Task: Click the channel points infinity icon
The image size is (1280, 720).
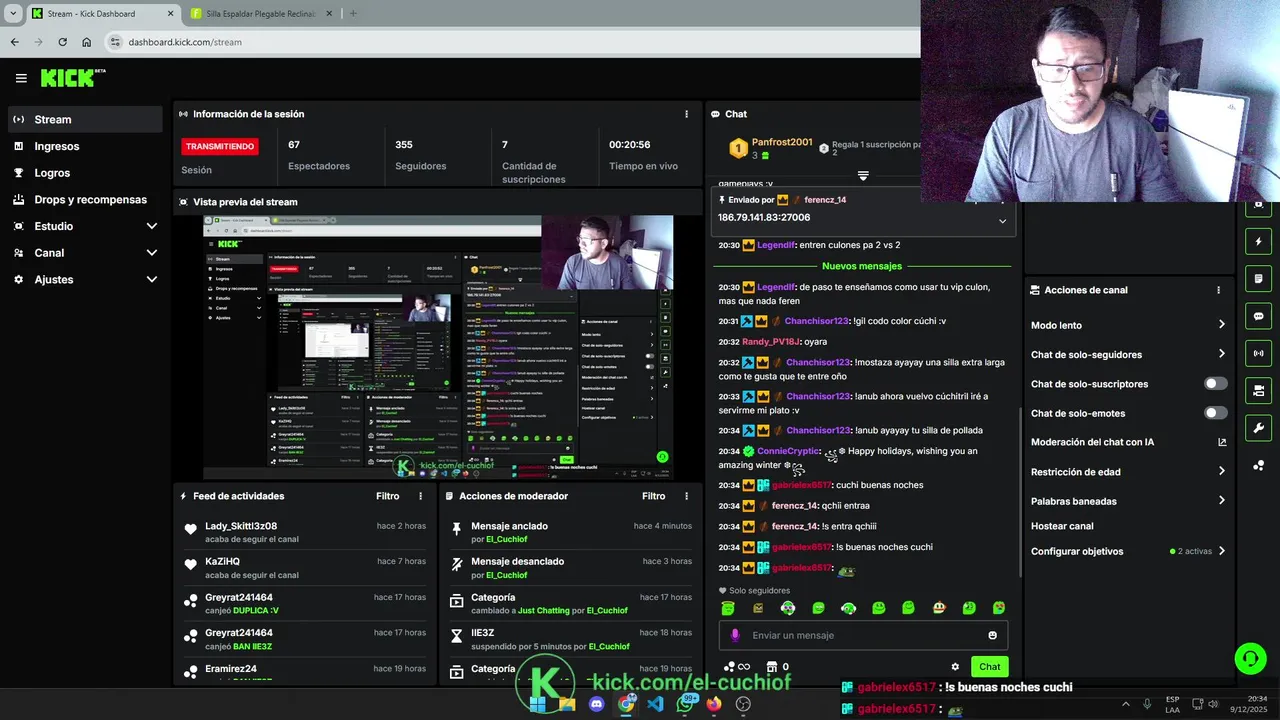Action: point(737,667)
